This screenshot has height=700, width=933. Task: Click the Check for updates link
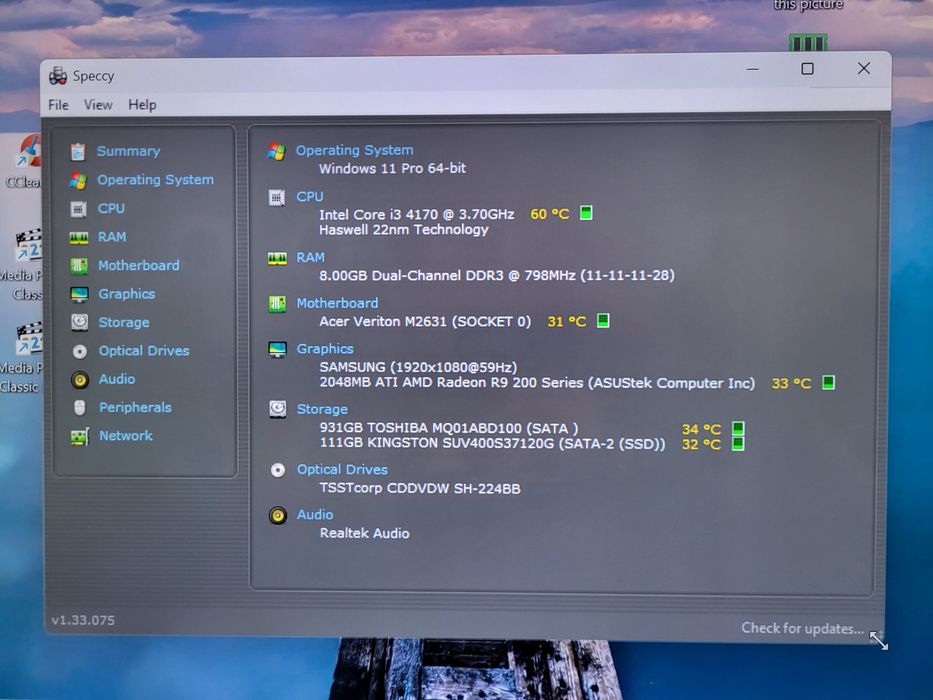[x=802, y=629]
